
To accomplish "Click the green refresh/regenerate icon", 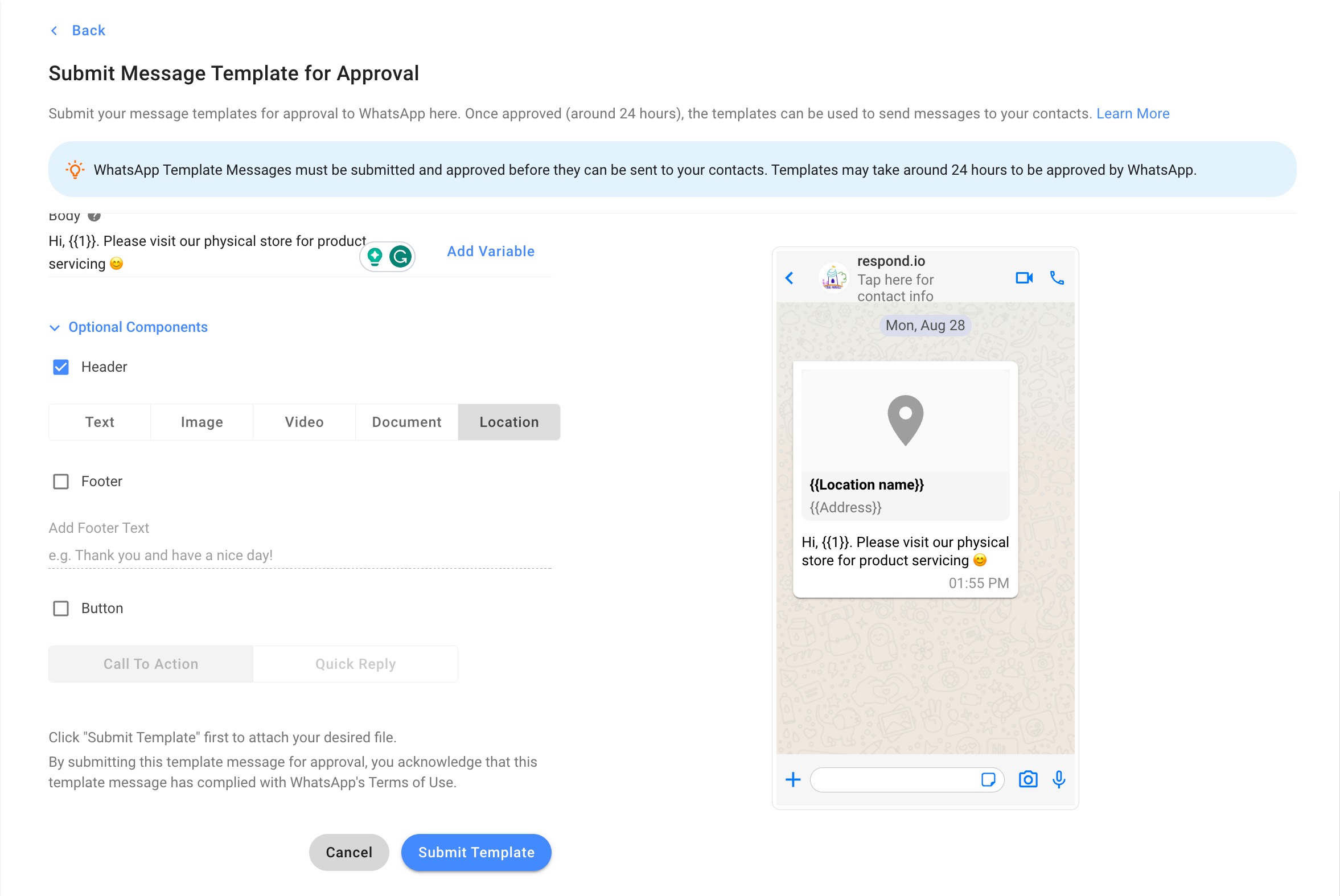I will [x=399, y=254].
